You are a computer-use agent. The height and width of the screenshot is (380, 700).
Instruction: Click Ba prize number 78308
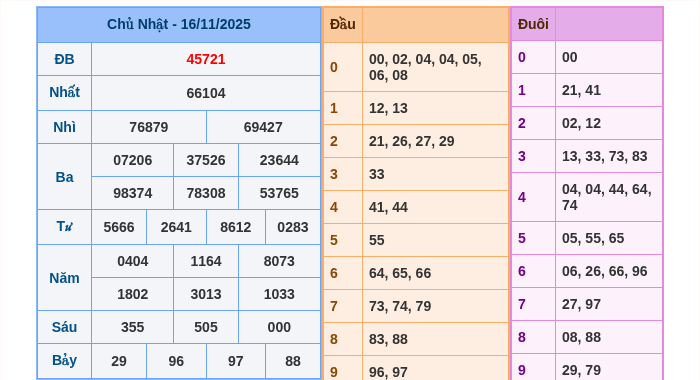[x=206, y=193]
